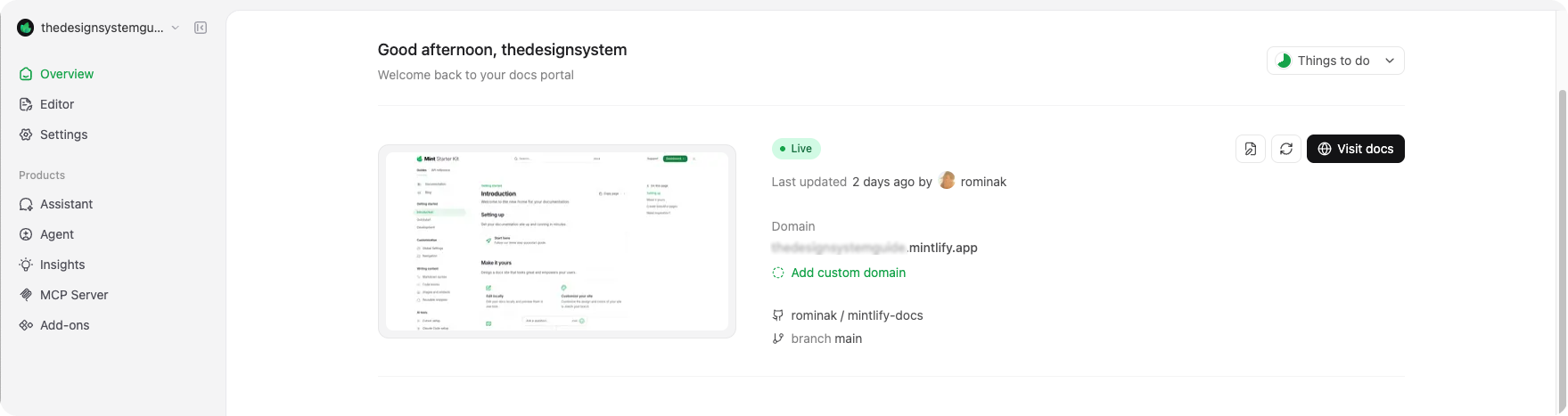This screenshot has width=1568, height=416.
Task: Click the refresh deployment icon button
Action: pos(1286,149)
